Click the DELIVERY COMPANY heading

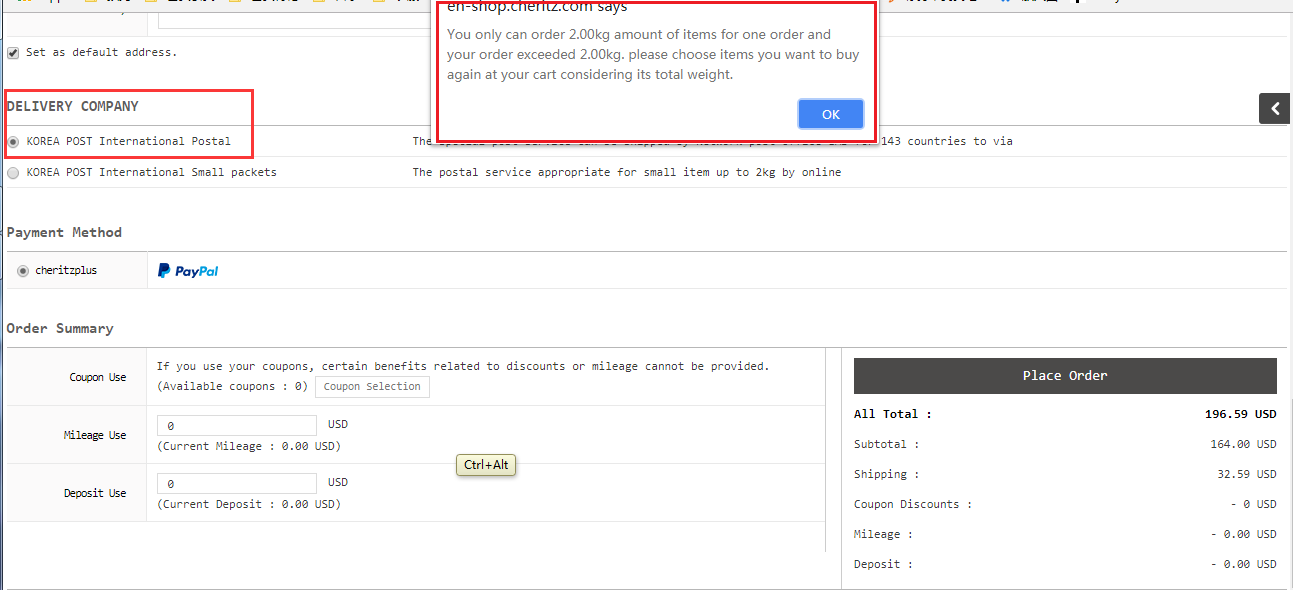tap(73, 106)
